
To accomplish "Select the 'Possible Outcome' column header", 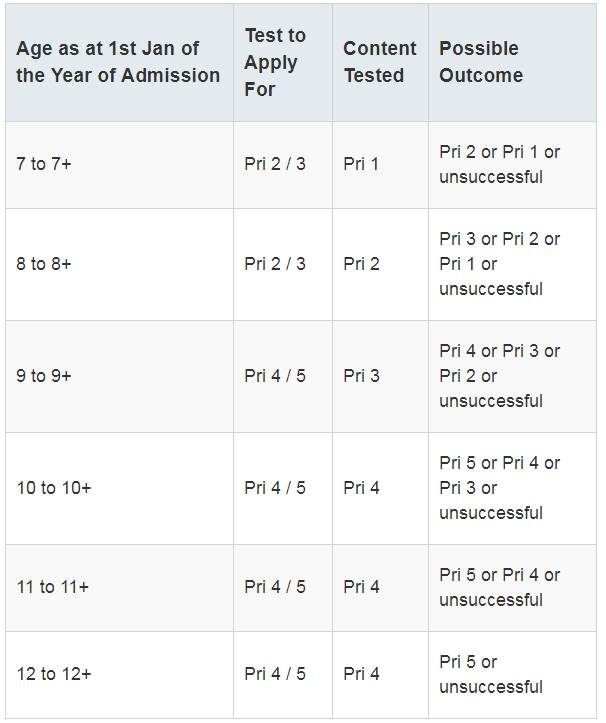I will 480,62.
